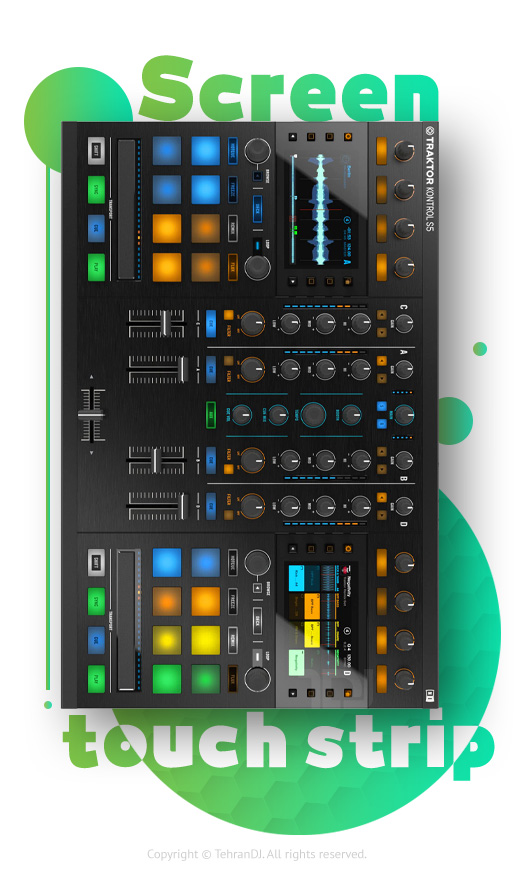The height and width of the screenshot is (870, 525).
Task: Turn the BROWSE encoder knob on deck A
Action: [258, 150]
